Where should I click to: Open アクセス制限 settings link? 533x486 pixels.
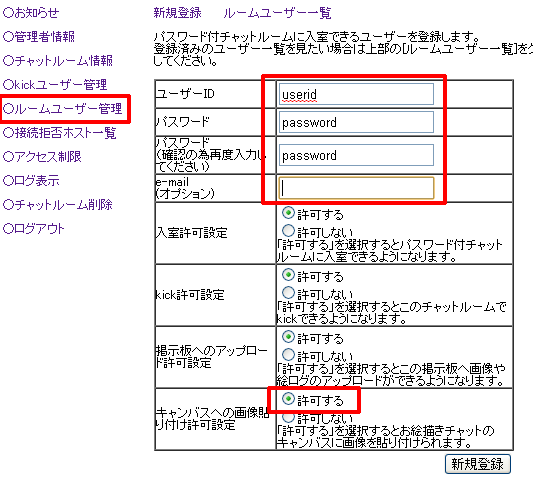[42, 157]
